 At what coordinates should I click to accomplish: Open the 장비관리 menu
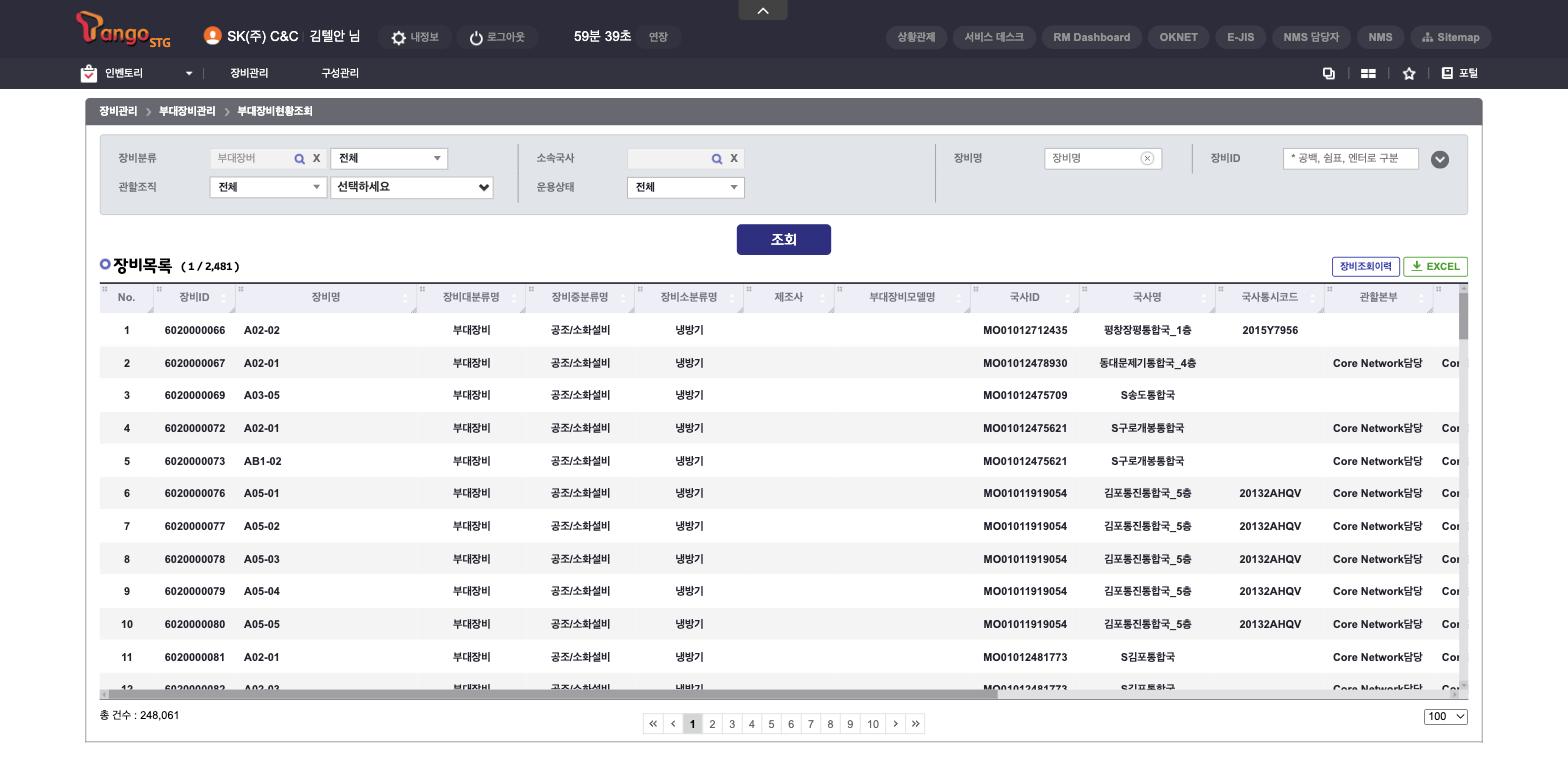[x=249, y=73]
